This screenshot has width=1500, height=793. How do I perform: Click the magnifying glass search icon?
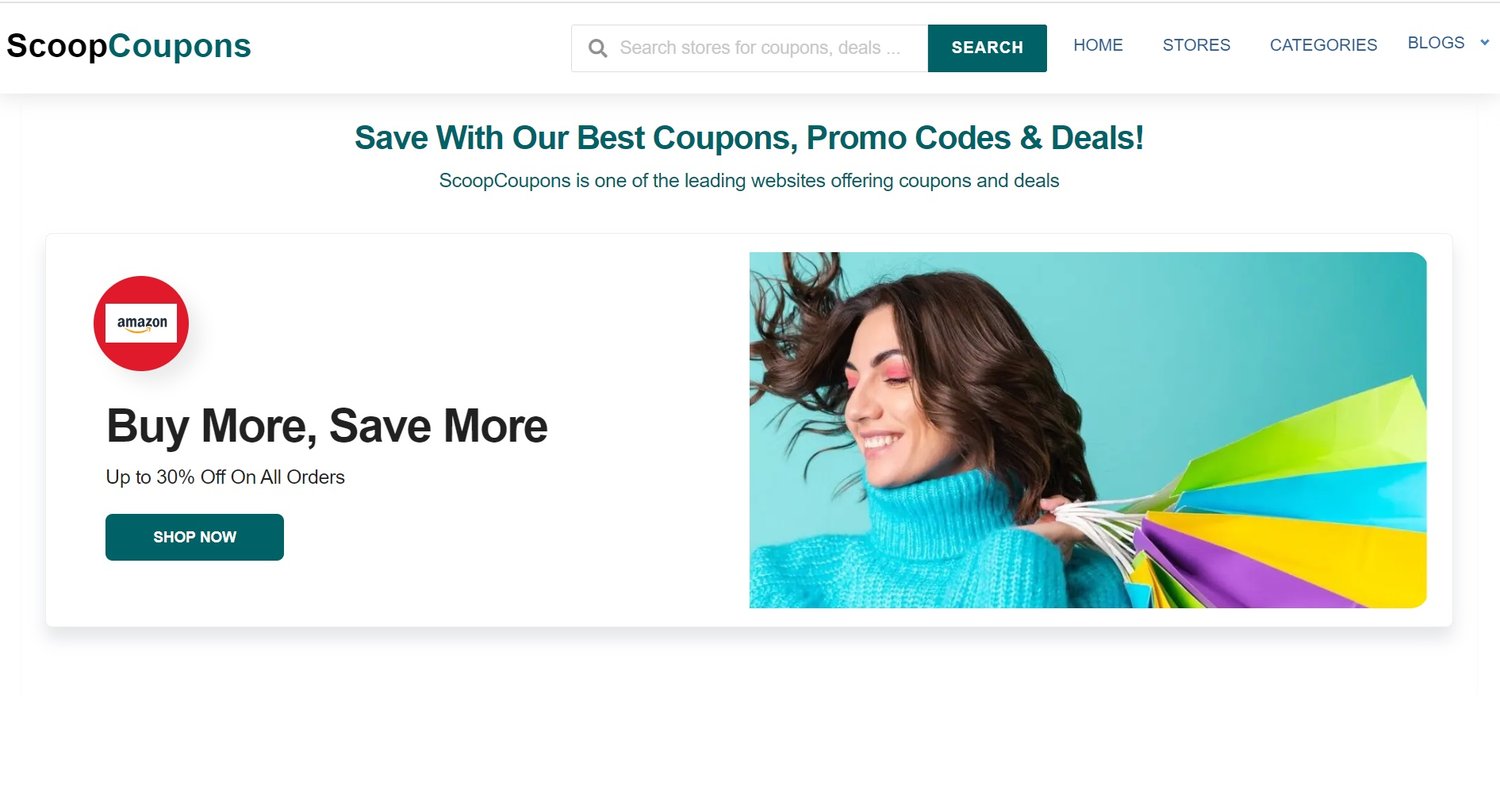tap(598, 48)
